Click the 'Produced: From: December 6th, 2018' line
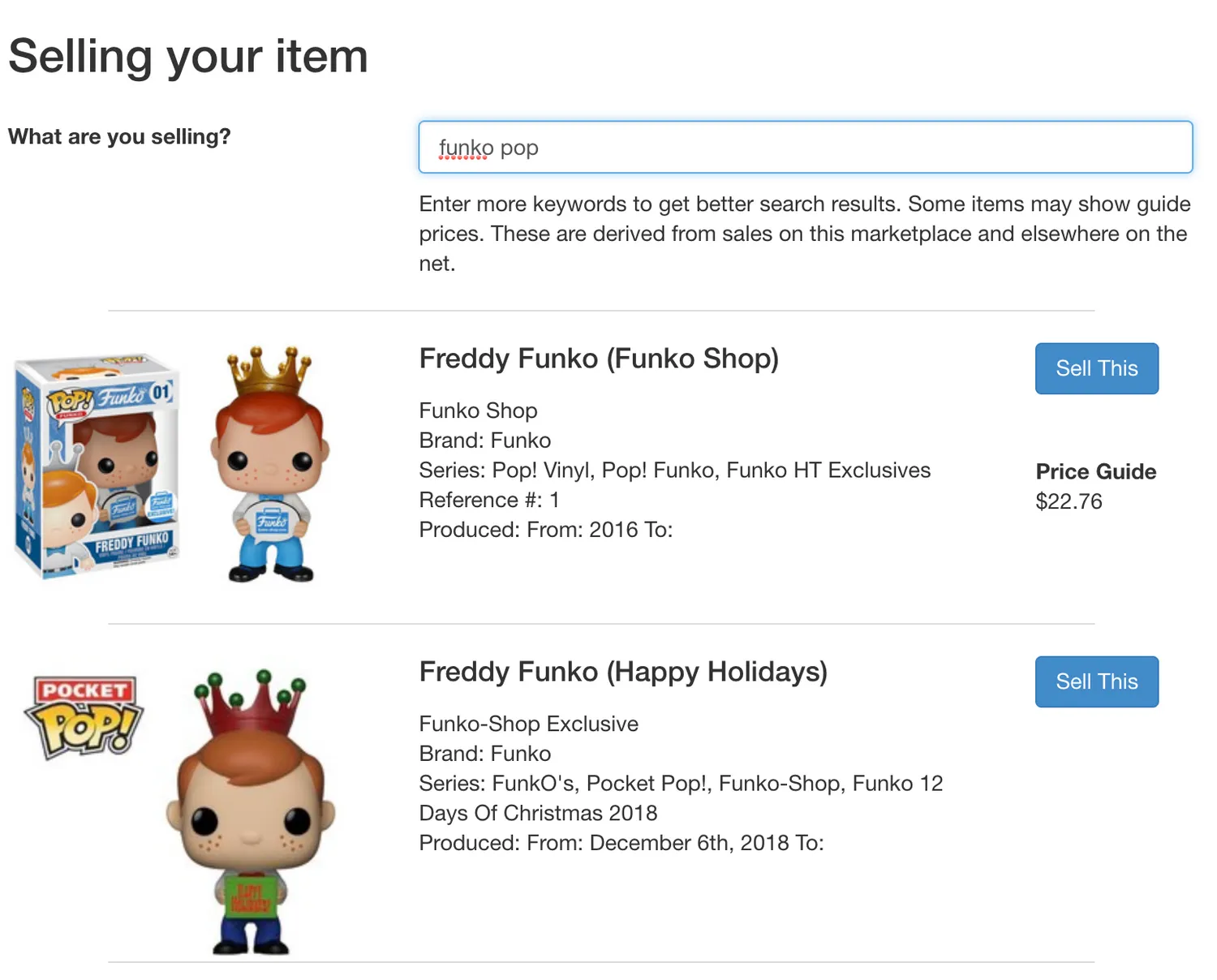The width and height of the screenshot is (1217, 980). [621, 843]
